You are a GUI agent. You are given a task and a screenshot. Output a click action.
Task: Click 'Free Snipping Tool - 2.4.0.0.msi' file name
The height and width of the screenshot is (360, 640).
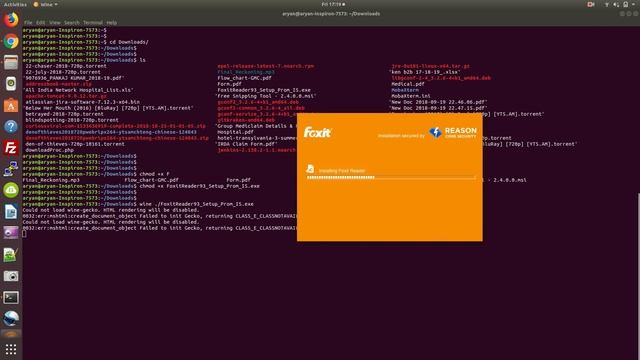[266, 96]
